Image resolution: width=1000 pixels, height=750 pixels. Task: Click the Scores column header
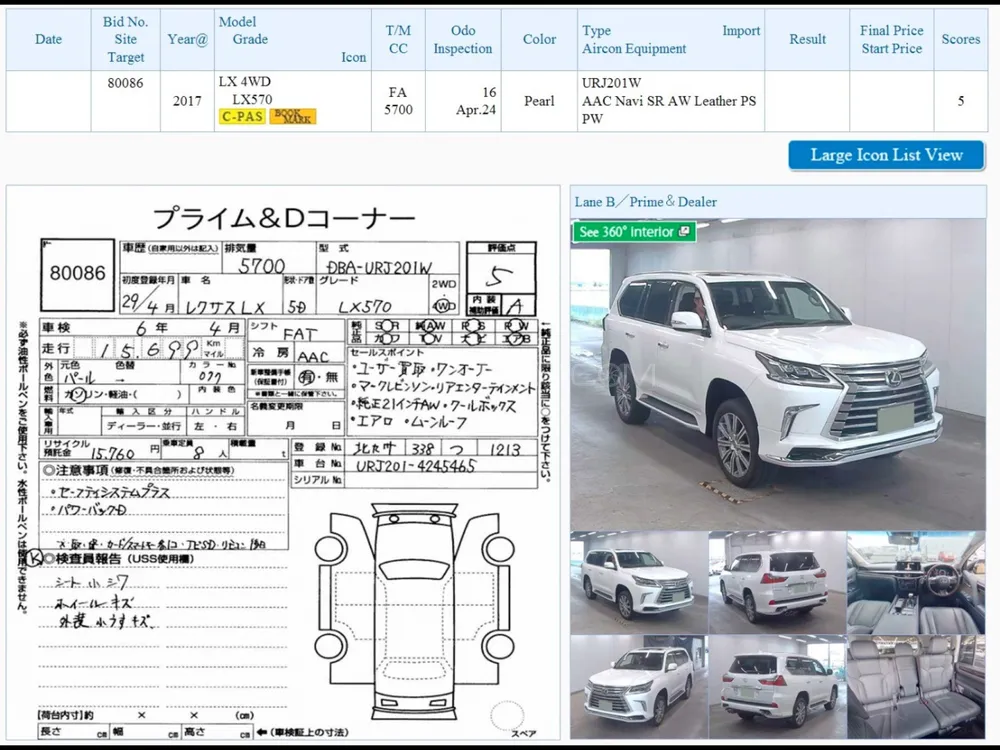pyautogui.click(x=960, y=40)
